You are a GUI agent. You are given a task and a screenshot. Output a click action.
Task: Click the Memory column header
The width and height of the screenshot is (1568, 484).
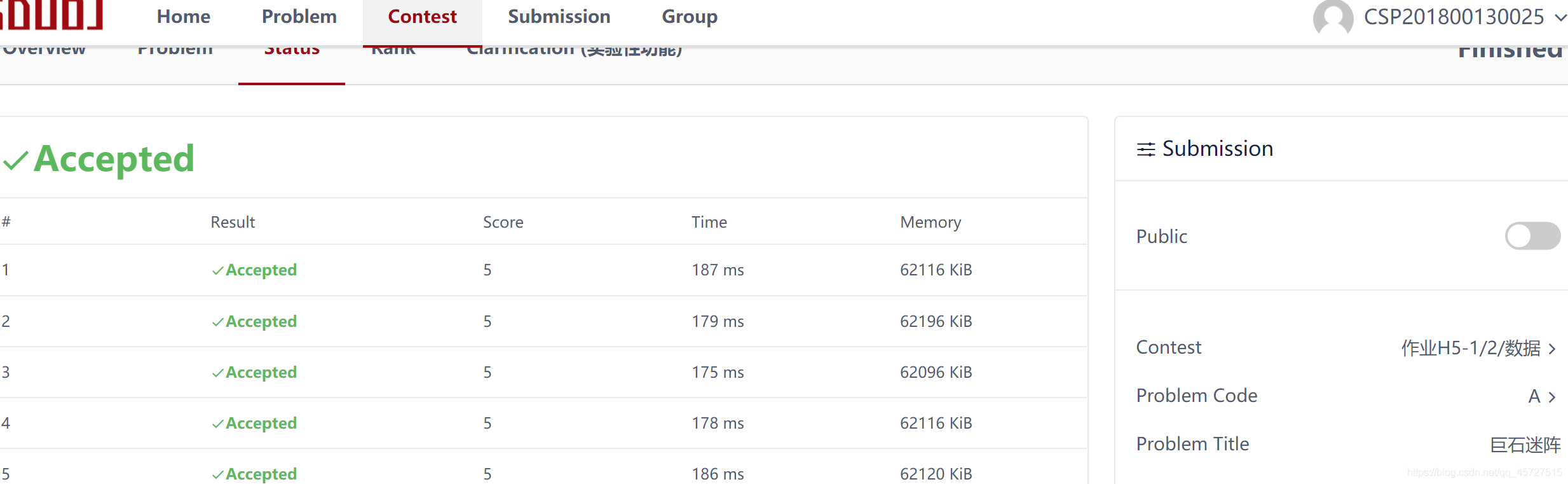coord(931,223)
